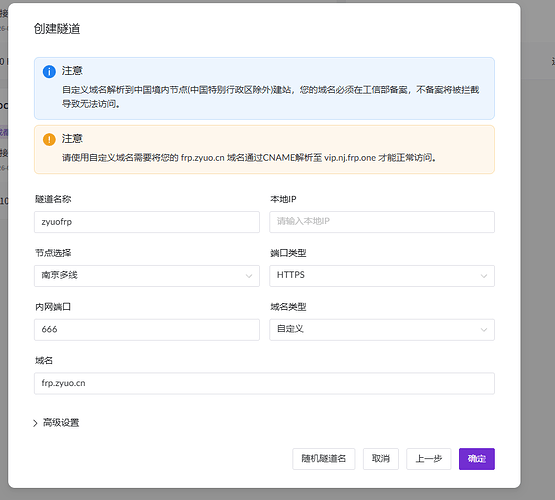Open the 域名类型 自定义 dropdown
555x500 pixels.
[382, 329]
